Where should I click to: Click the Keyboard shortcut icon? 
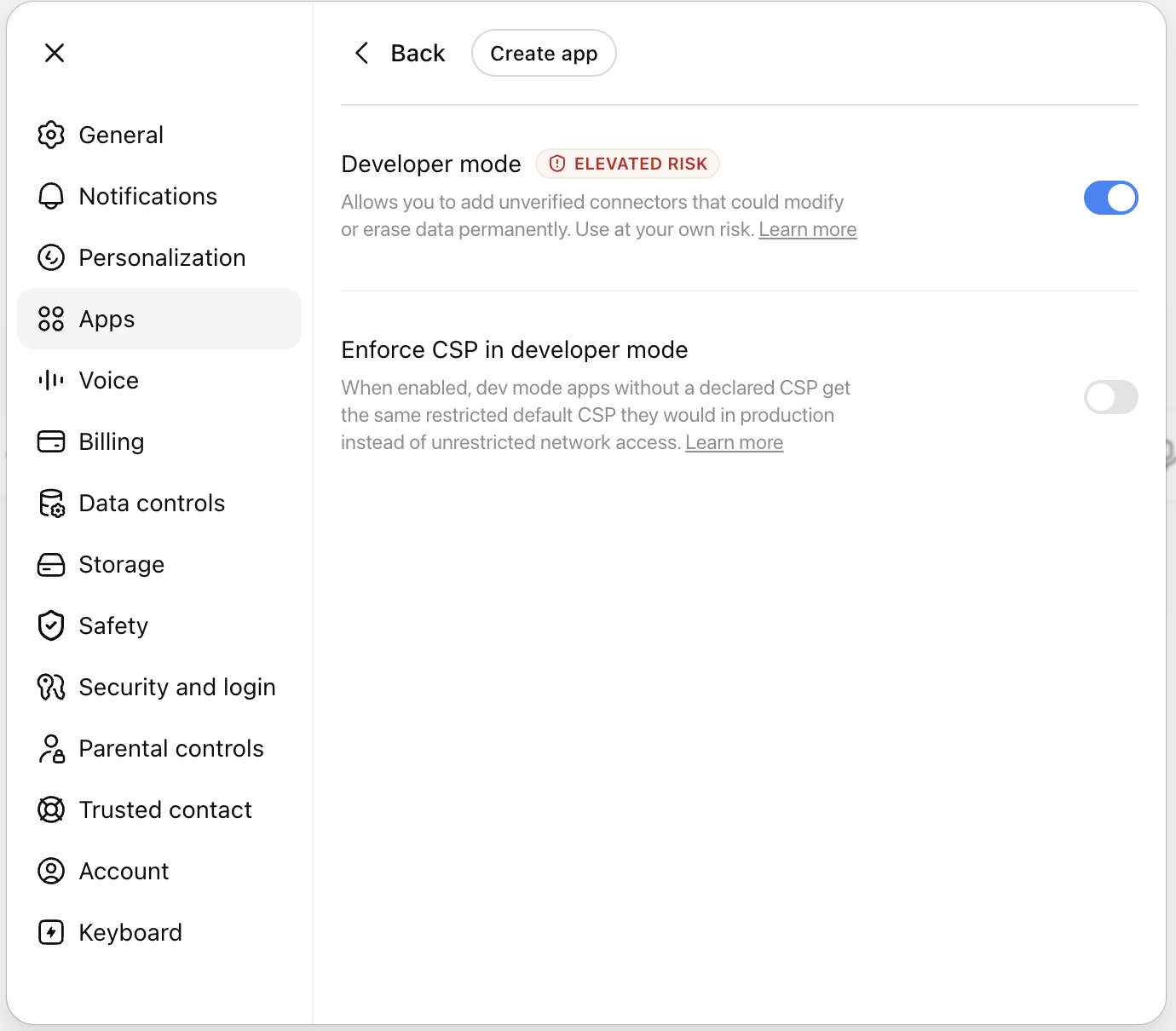[x=51, y=932]
